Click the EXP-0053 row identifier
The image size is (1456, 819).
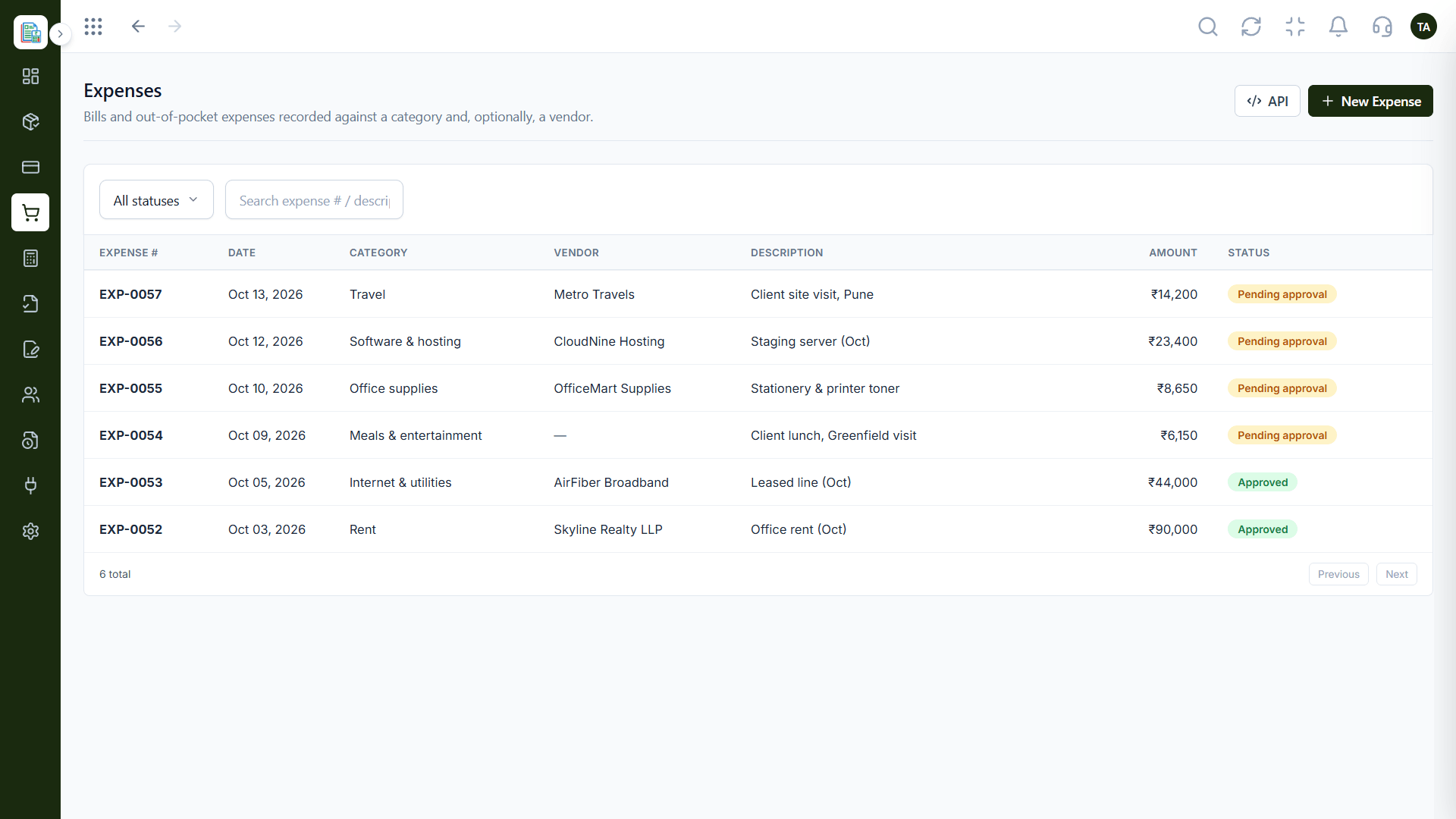[130, 482]
